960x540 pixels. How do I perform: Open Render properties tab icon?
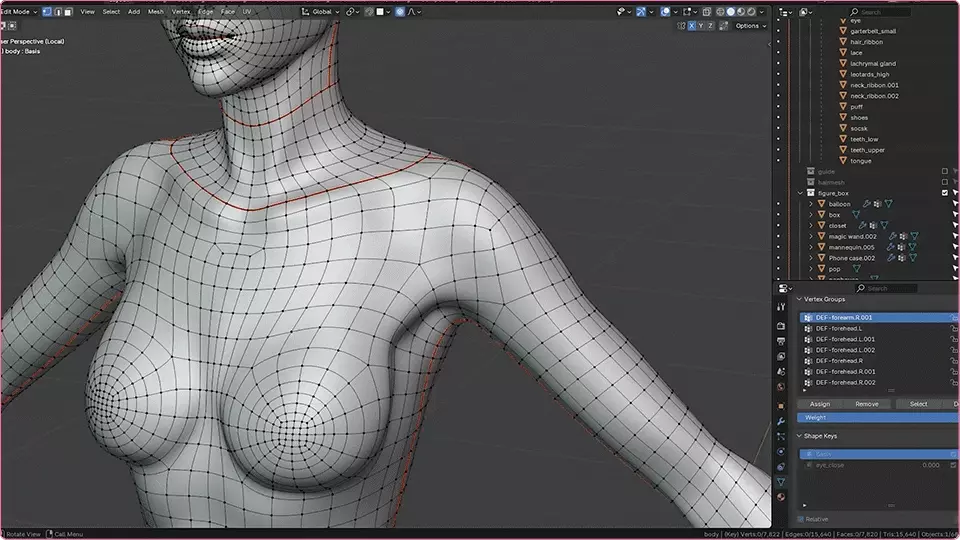click(781, 326)
